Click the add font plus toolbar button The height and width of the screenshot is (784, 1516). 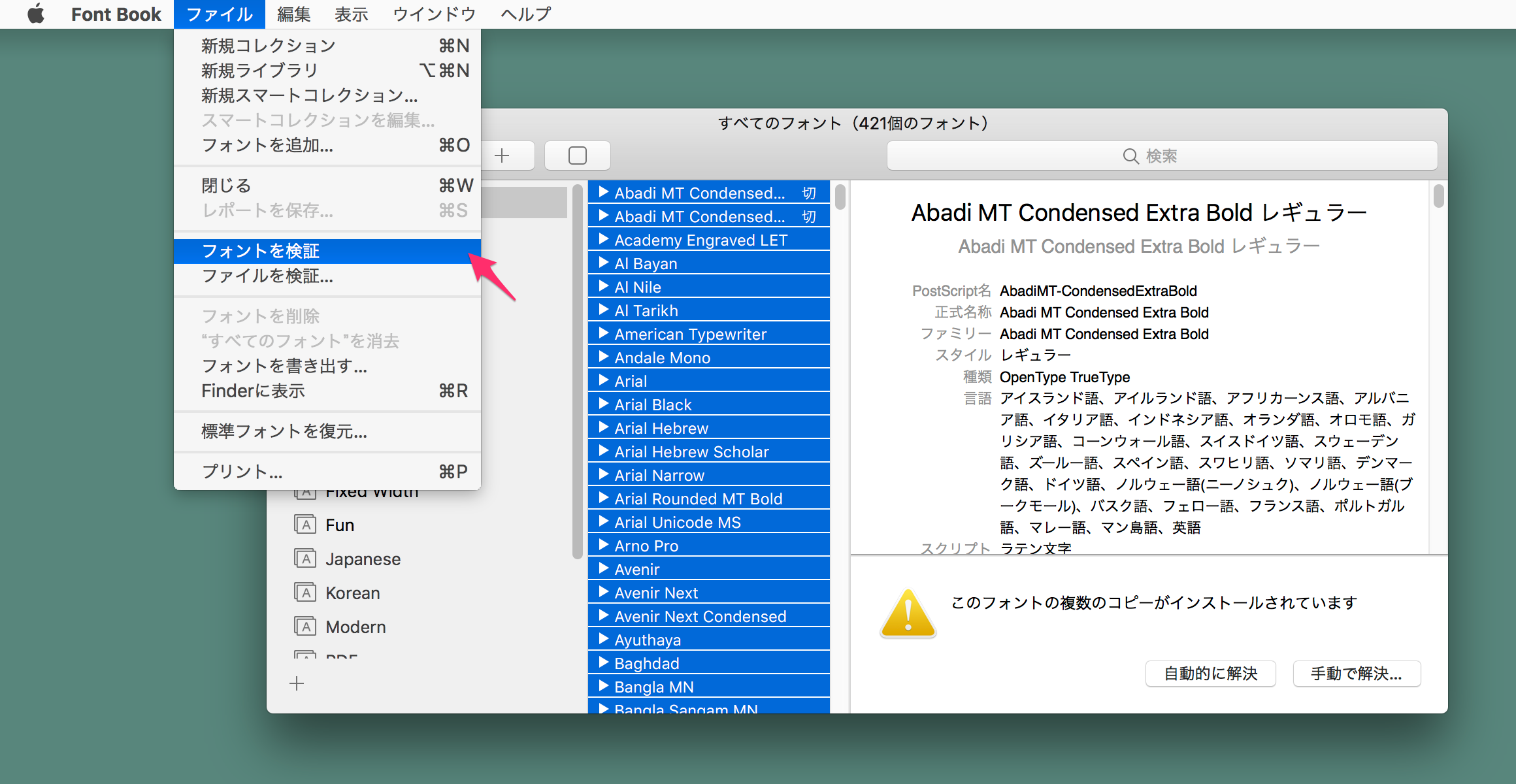(502, 155)
